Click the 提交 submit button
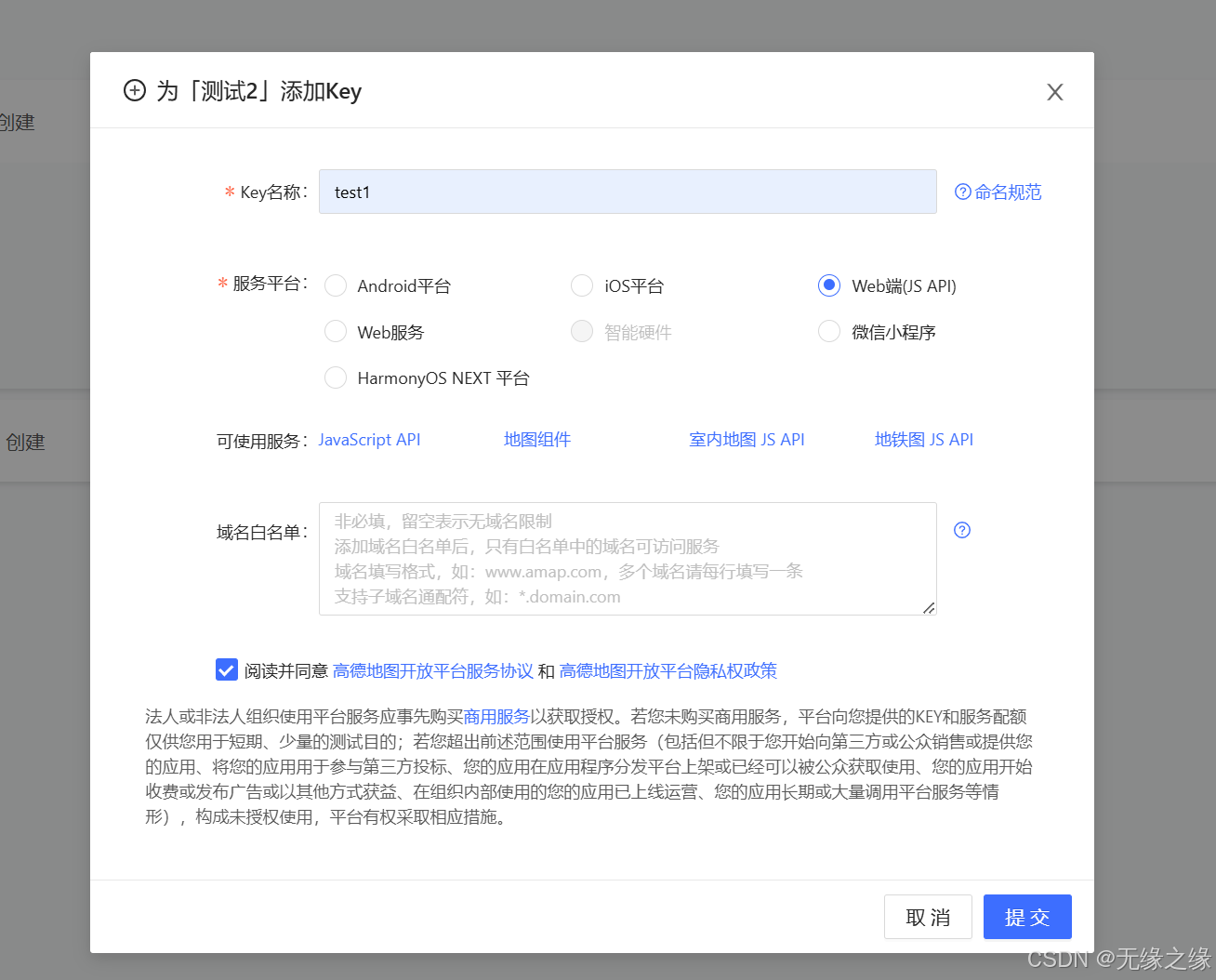 coord(1027,917)
